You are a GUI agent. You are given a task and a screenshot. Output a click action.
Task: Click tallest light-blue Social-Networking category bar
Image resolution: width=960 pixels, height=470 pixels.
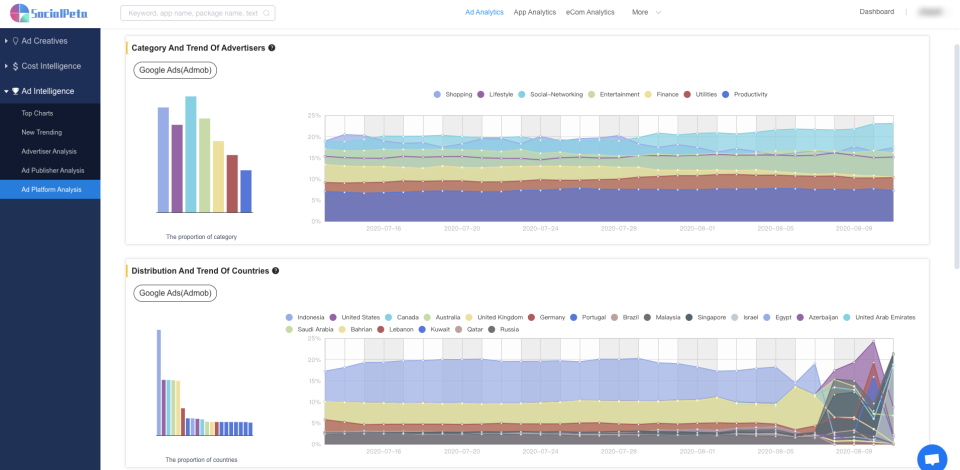pos(191,154)
